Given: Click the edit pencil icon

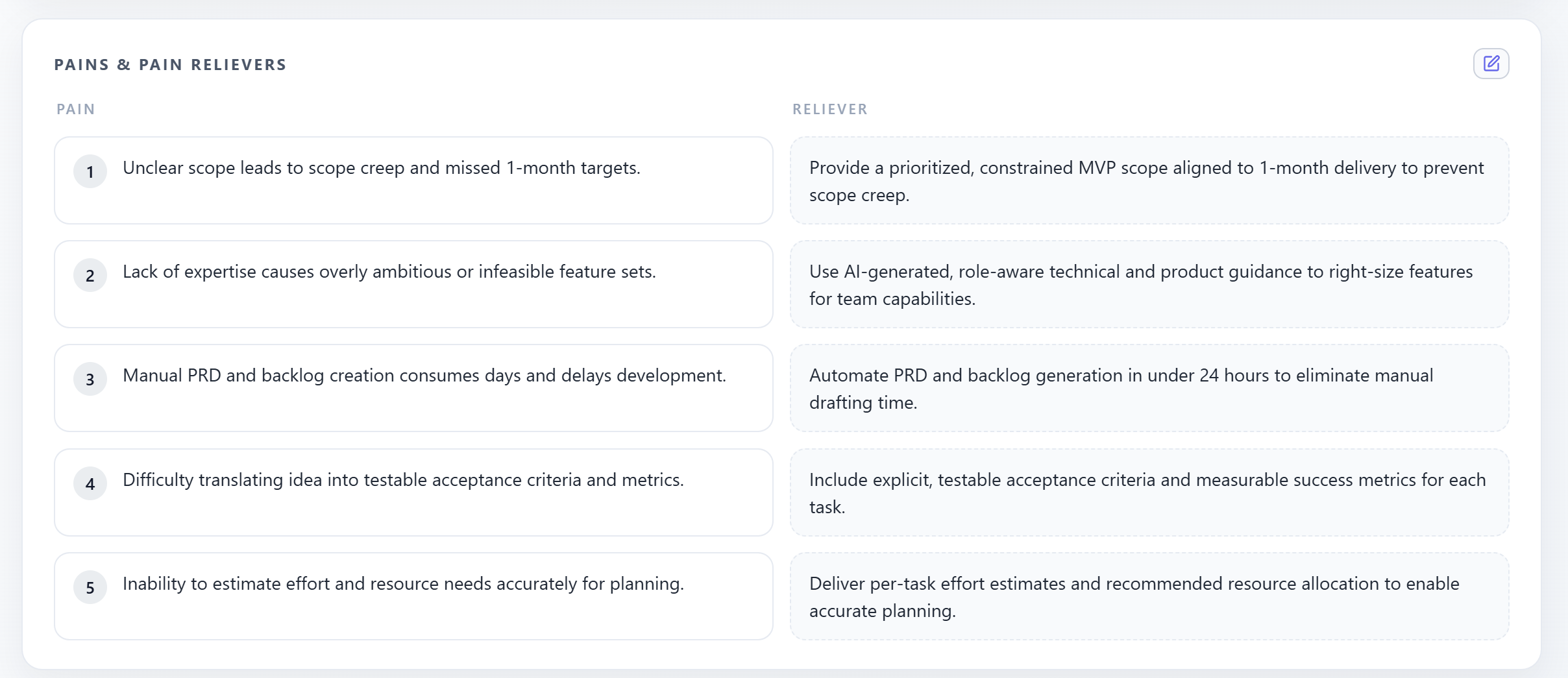Looking at the screenshot, I should coord(1491,64).
